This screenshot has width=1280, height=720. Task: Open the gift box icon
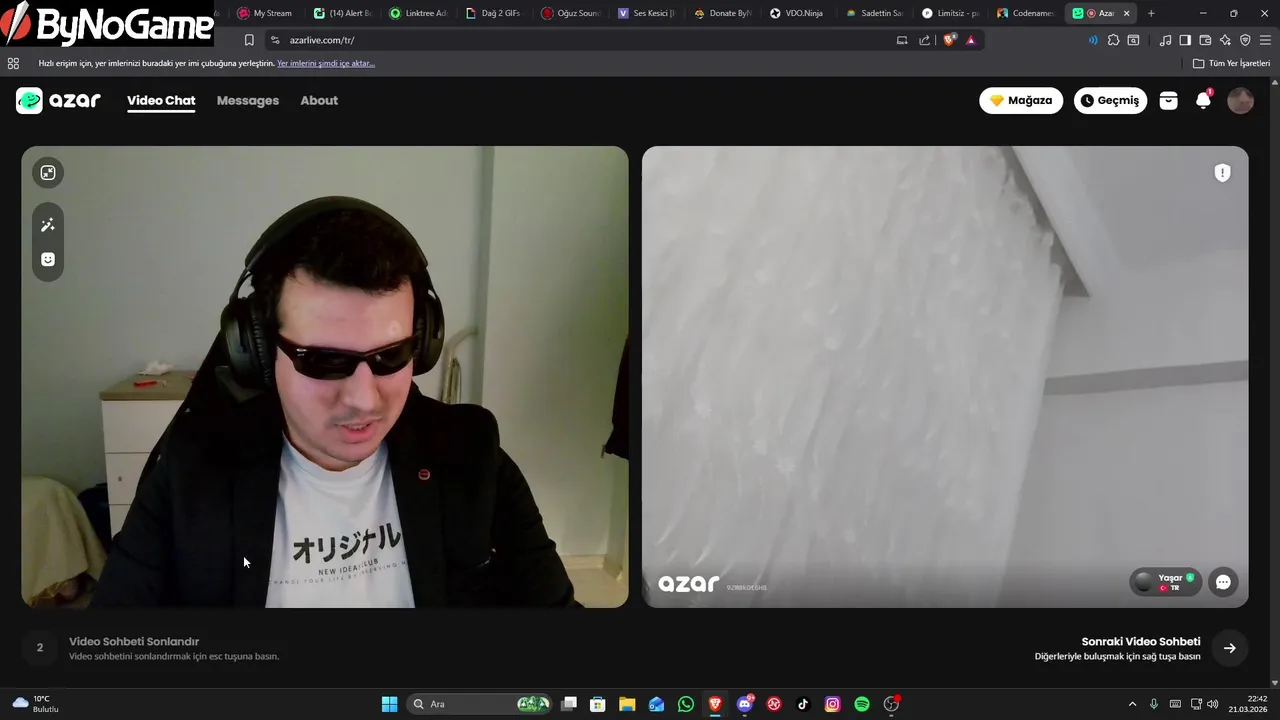pos(1168,100)
